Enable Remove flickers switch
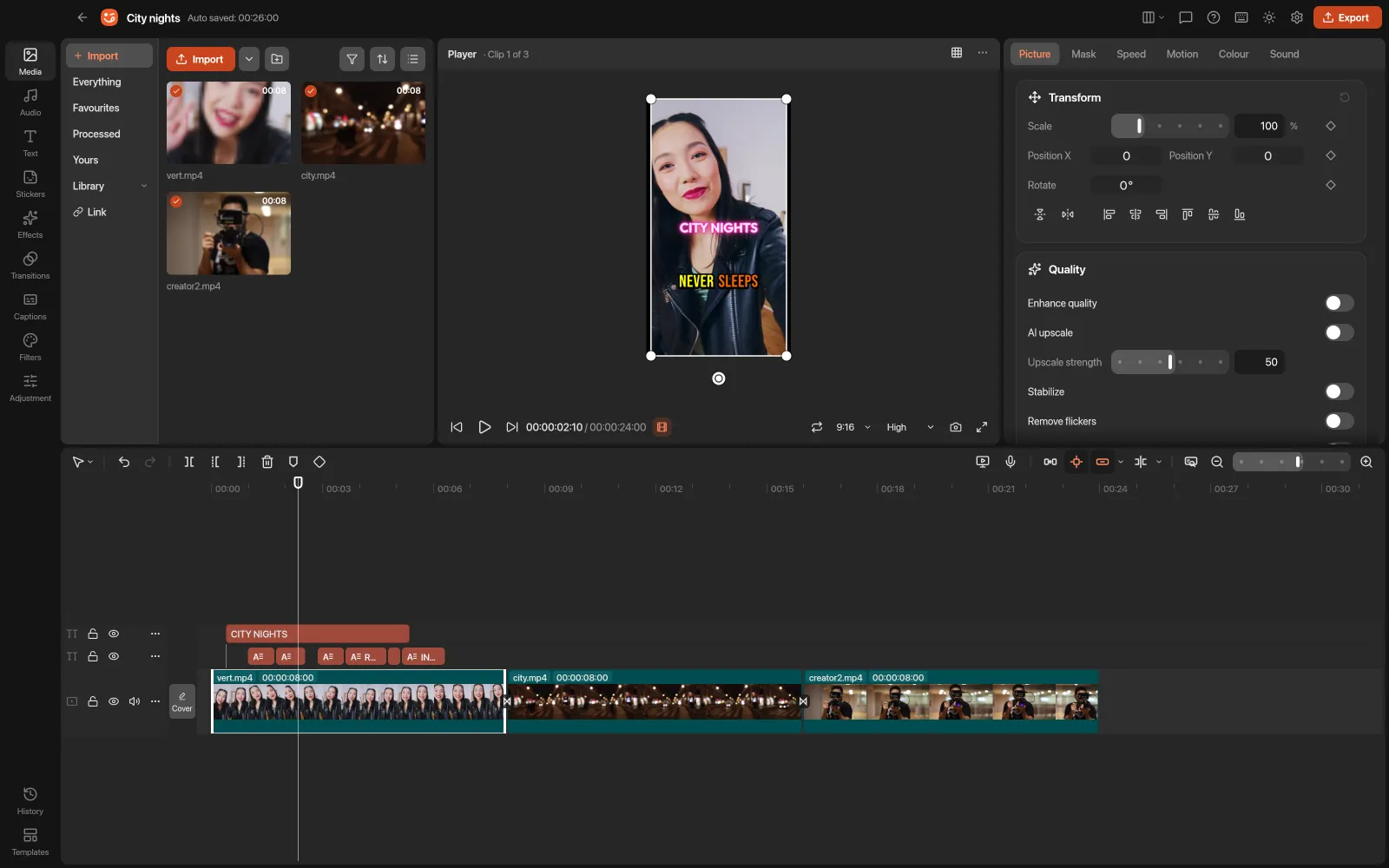 (x=1339, y=421)
